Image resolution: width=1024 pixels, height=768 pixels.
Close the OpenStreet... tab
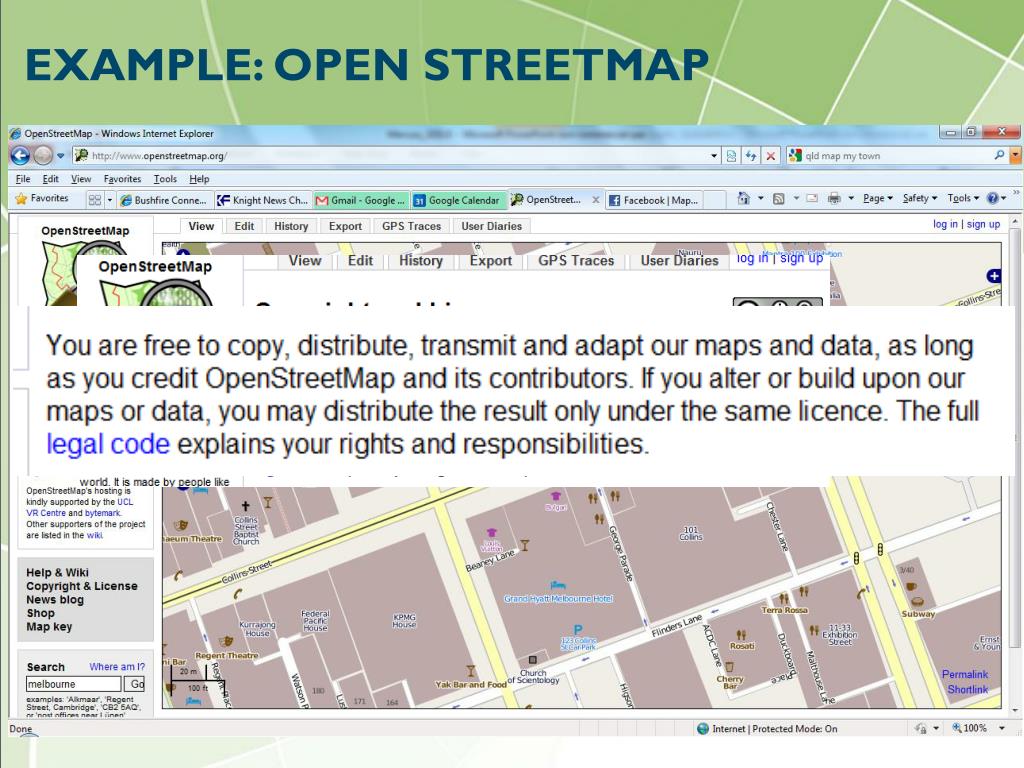click(x=596, y=200)
